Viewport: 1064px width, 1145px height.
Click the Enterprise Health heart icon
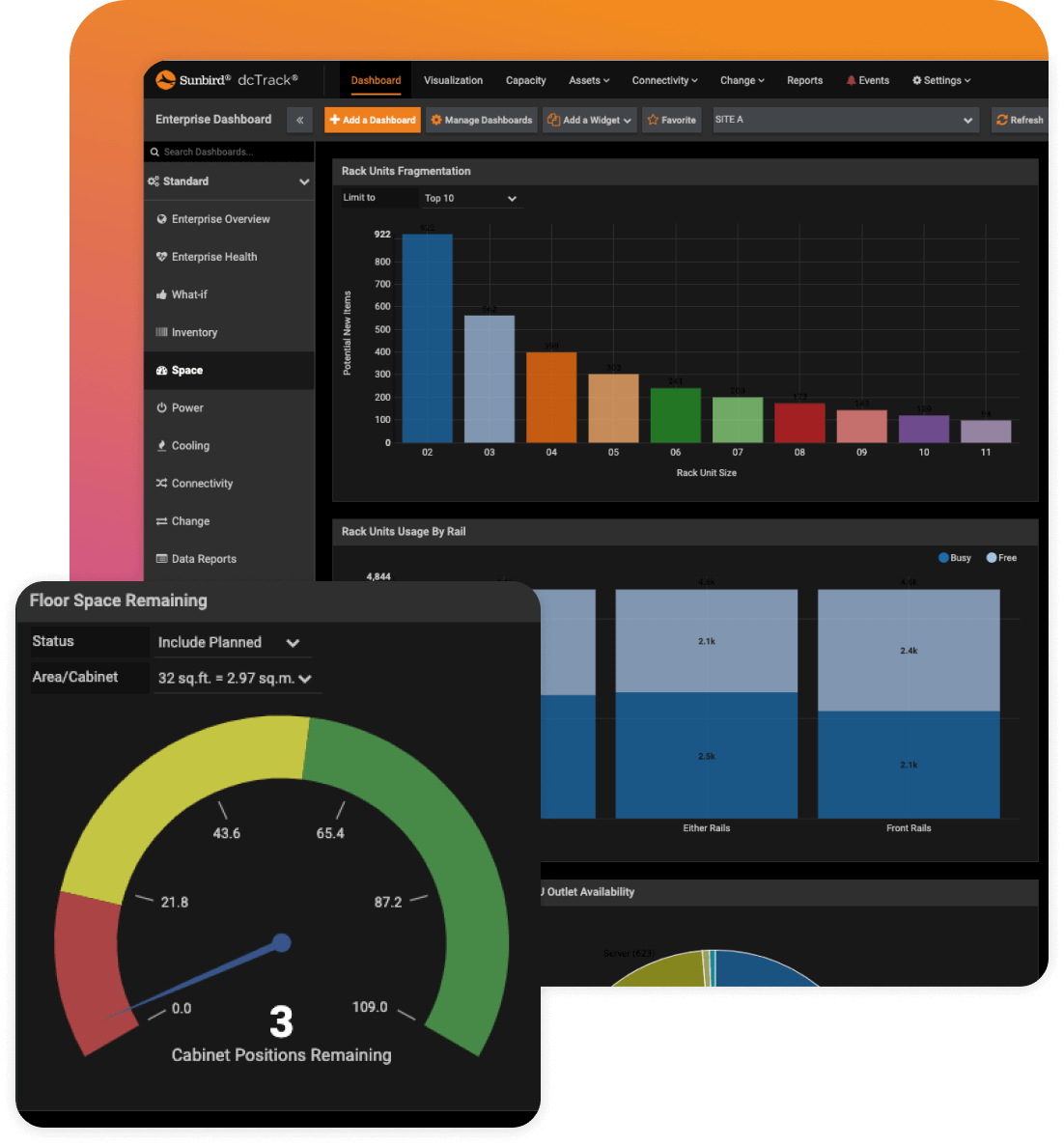161,256
